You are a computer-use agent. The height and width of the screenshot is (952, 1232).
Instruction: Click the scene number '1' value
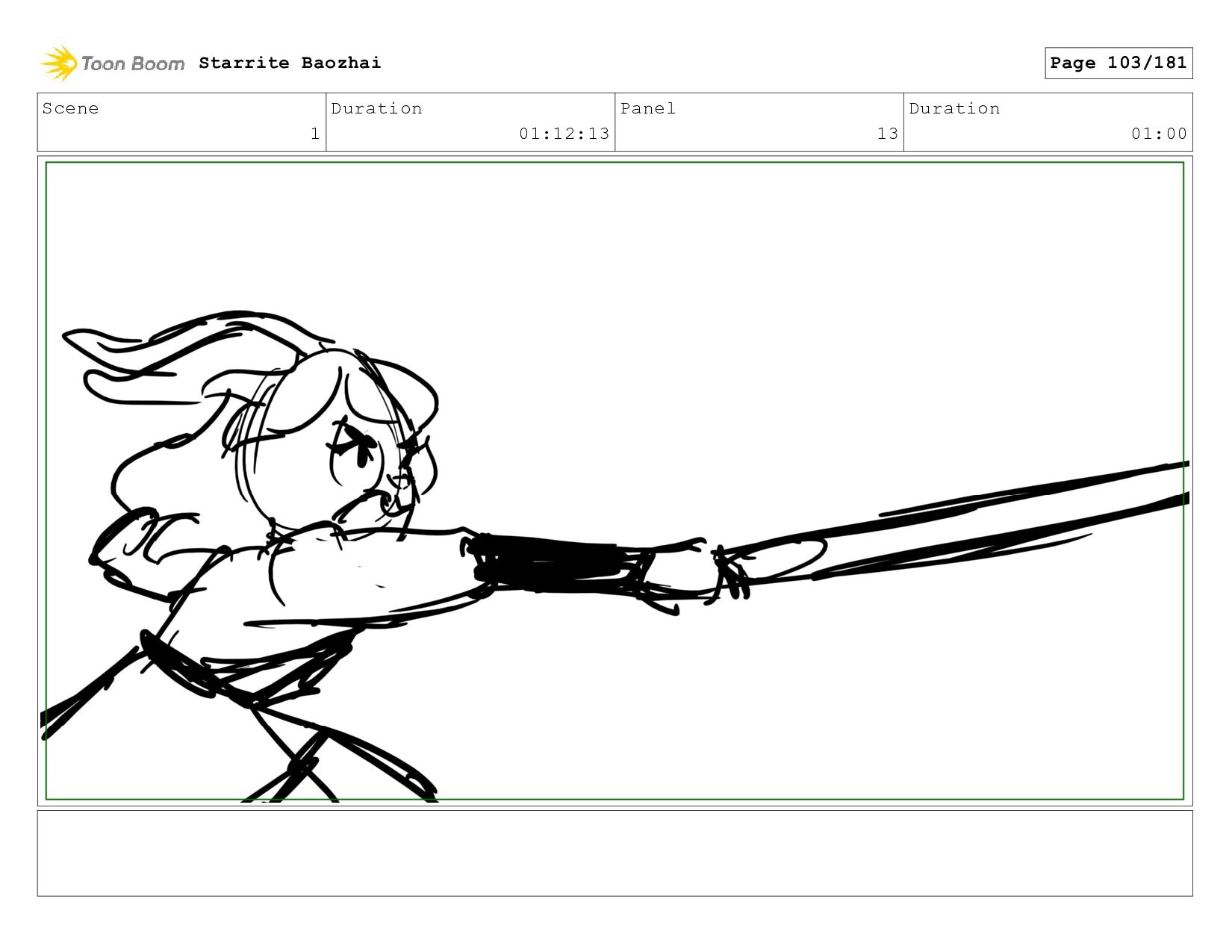[315, 134]
